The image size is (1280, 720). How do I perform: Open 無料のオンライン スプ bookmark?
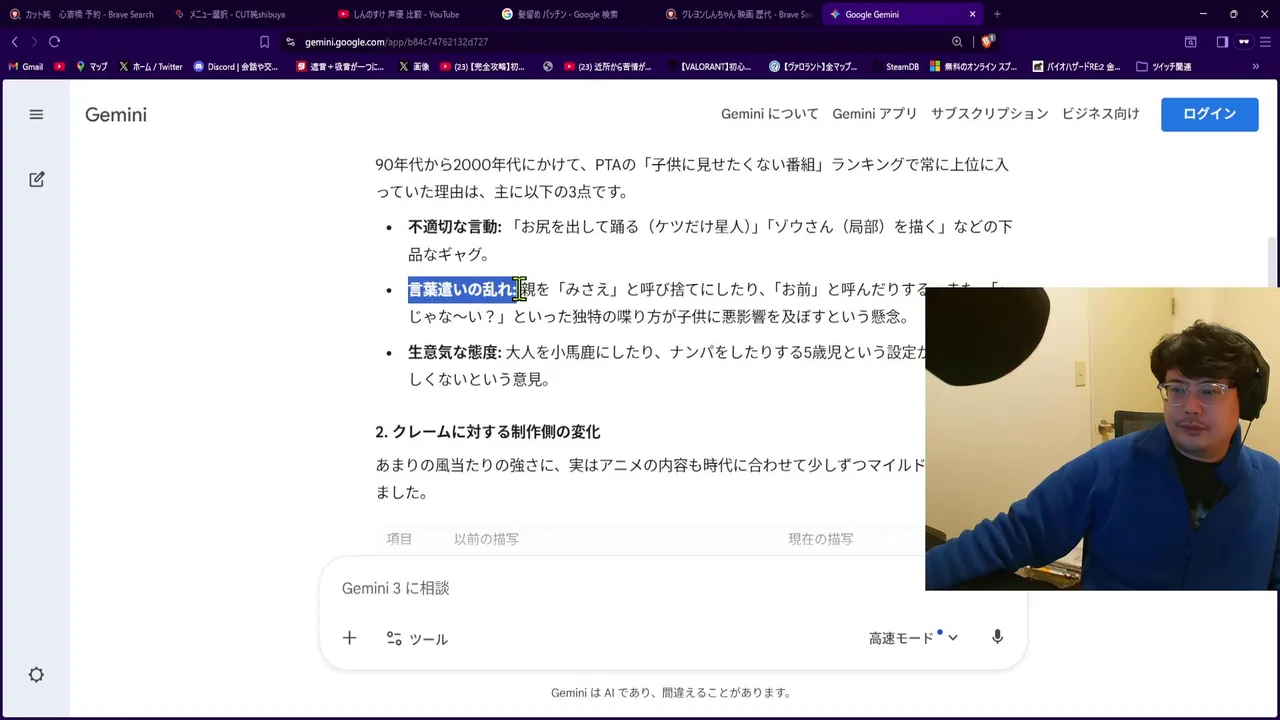[x=973, y=67]
